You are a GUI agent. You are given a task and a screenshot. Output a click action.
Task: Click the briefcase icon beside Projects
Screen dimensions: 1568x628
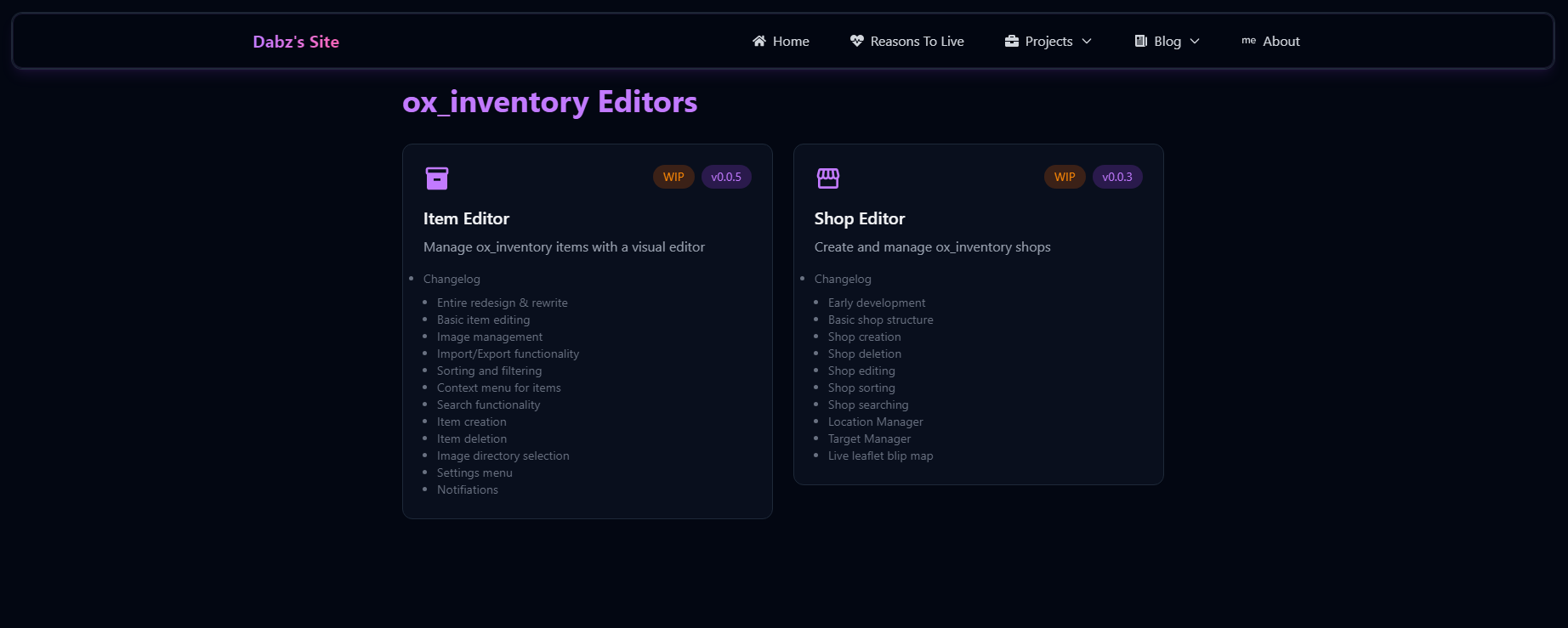click(x=1012, y=41)
